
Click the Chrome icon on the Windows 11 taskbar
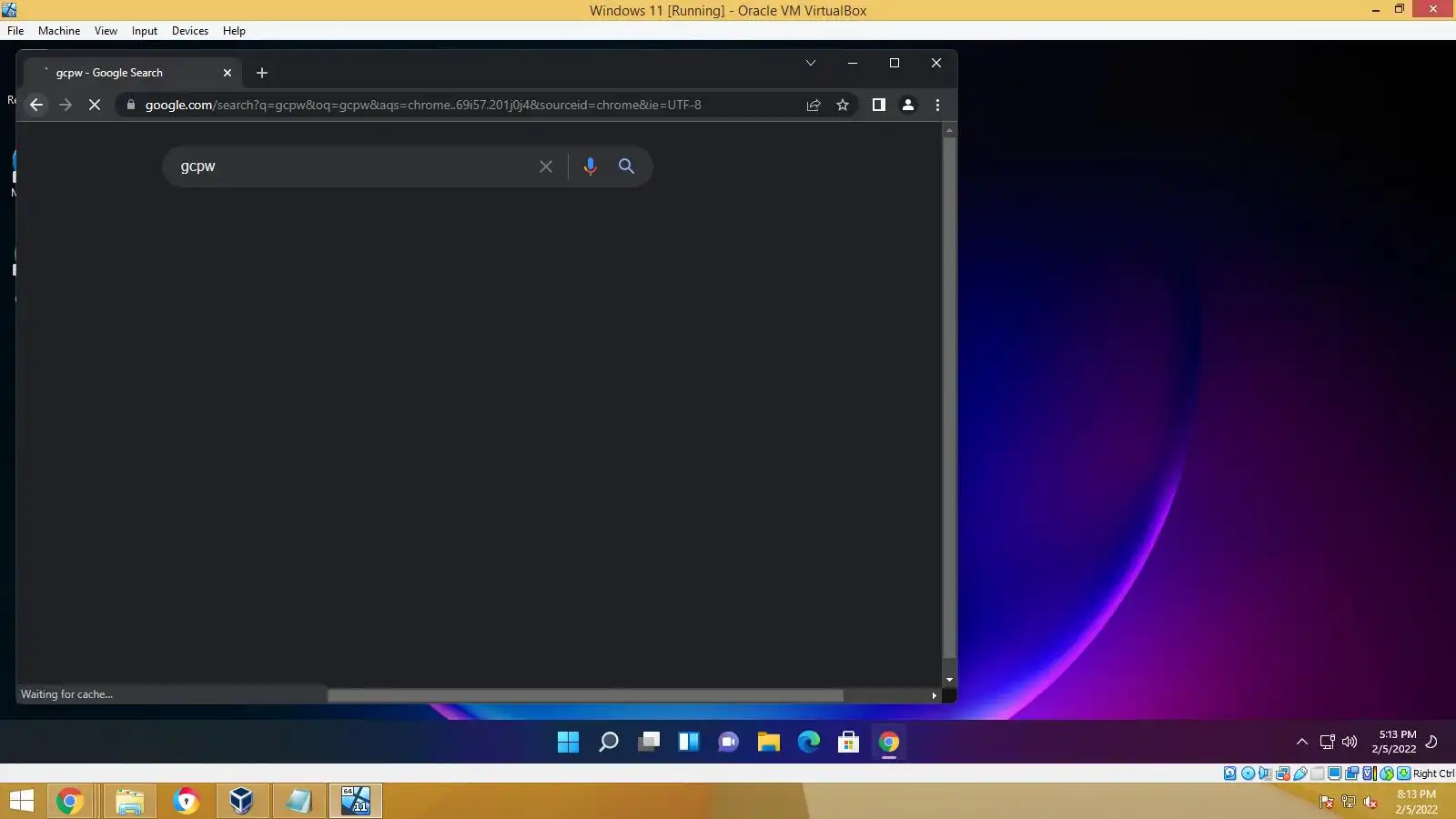click(x=889, y=743)
